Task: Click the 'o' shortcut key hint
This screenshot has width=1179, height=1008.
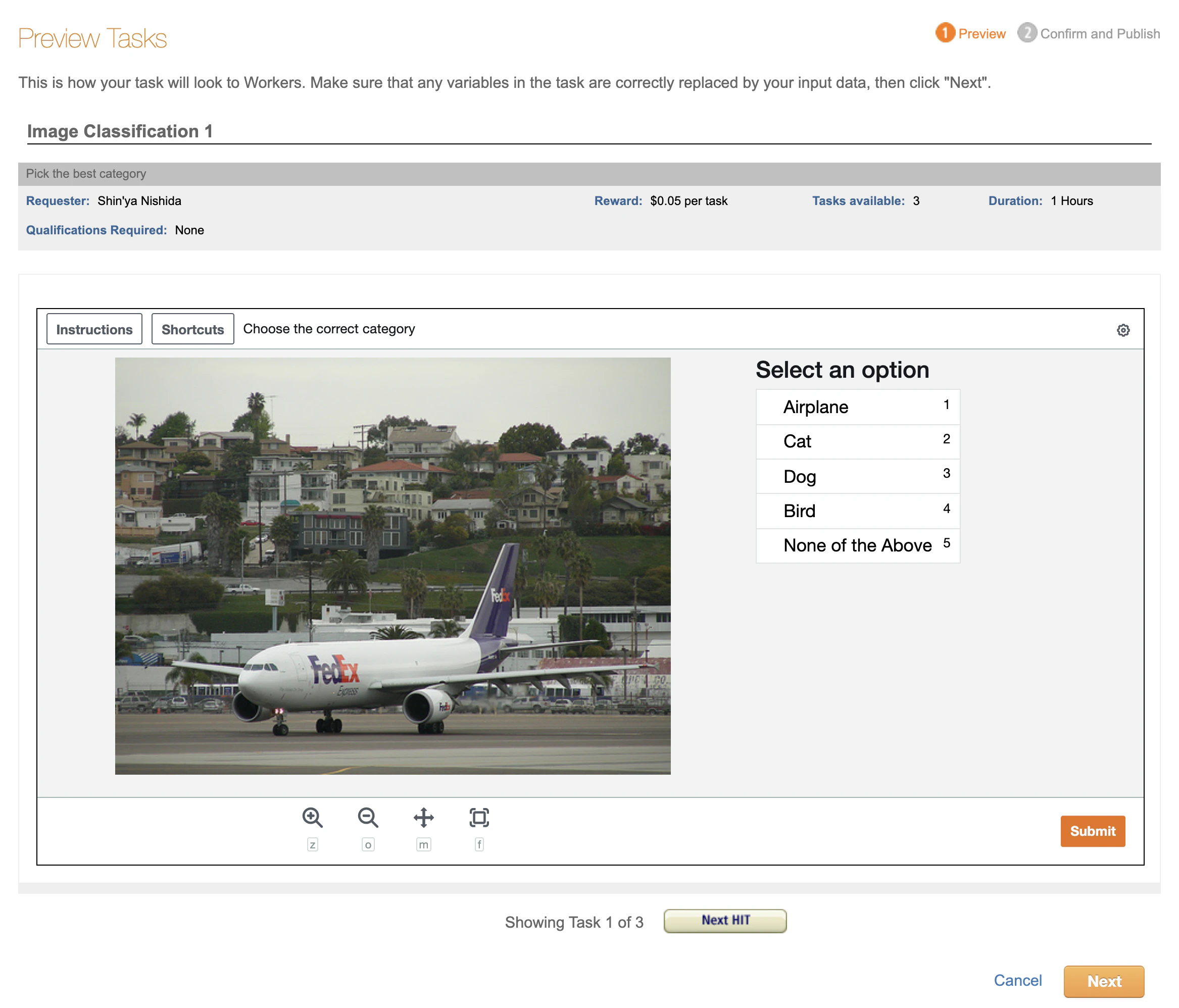Action: click(368, 844)
